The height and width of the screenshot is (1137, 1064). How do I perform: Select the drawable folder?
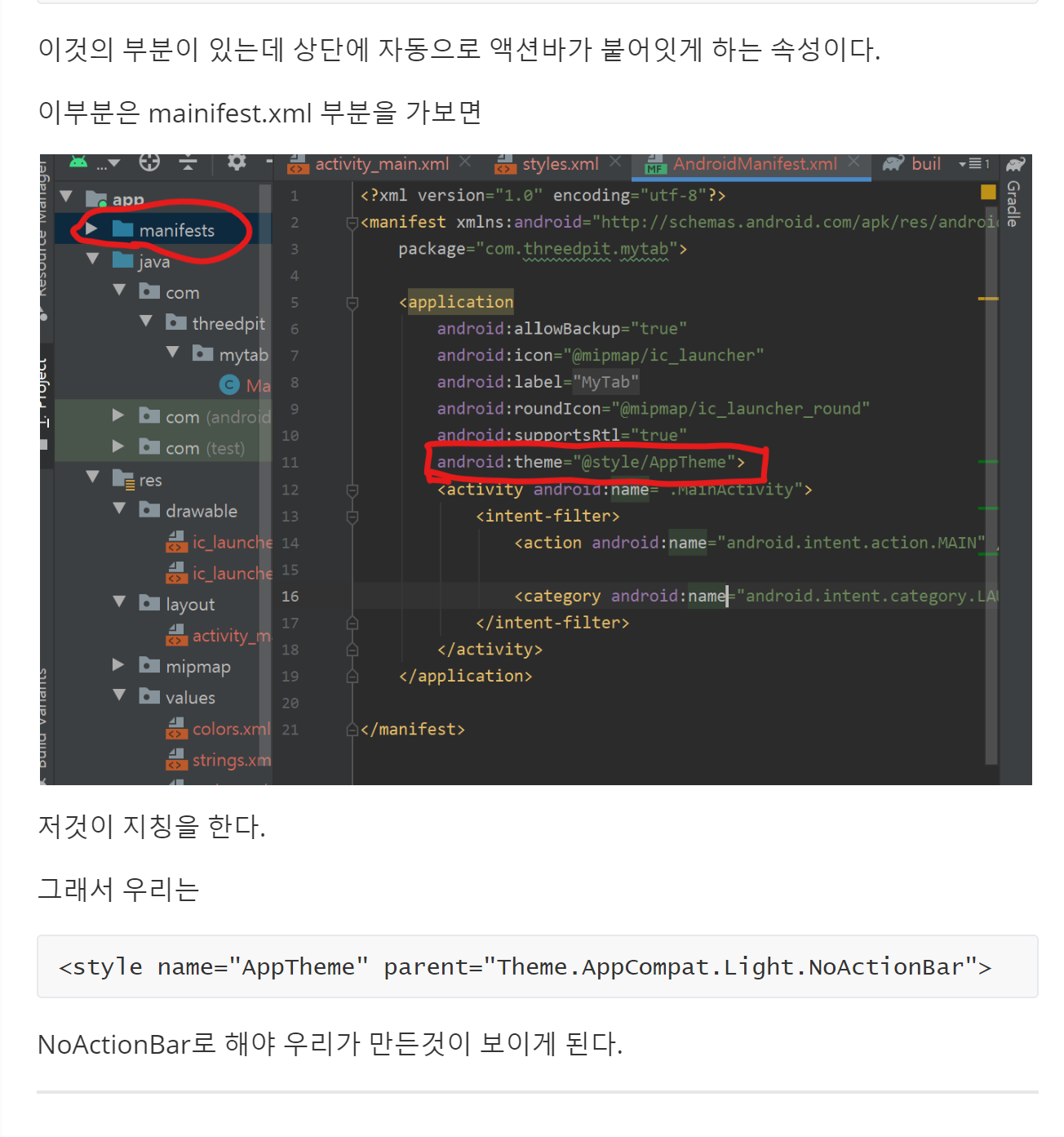pos(188,511)
